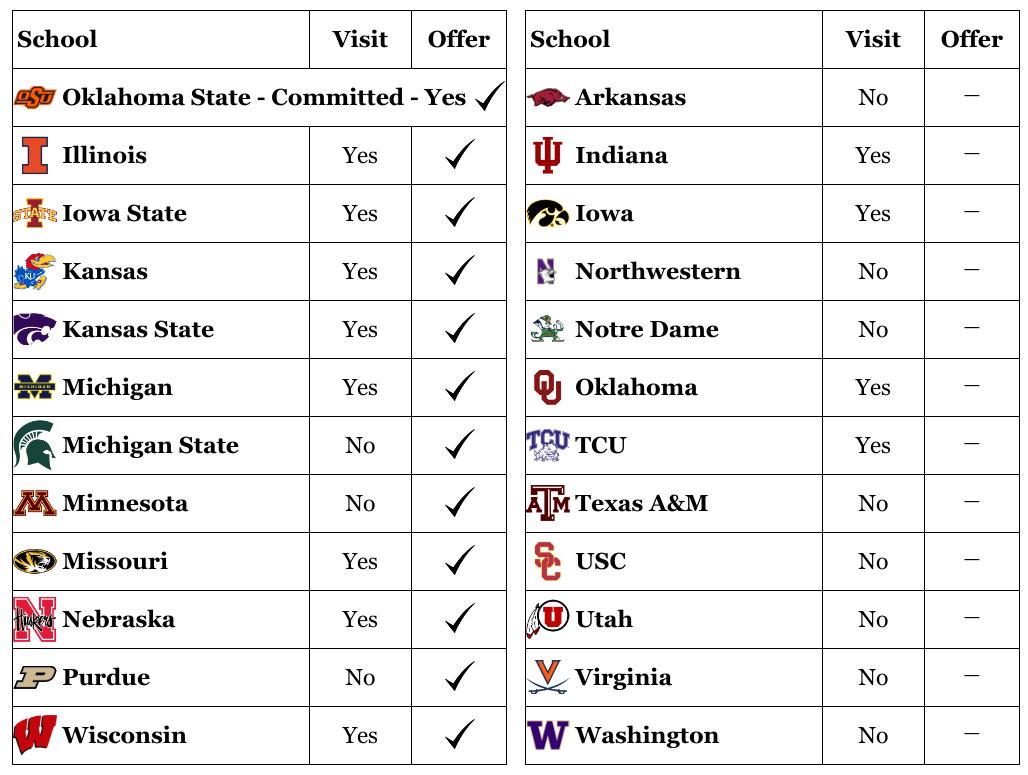
Task: Click the Kansas Jayhawk logo
Action: click(31, 271)
